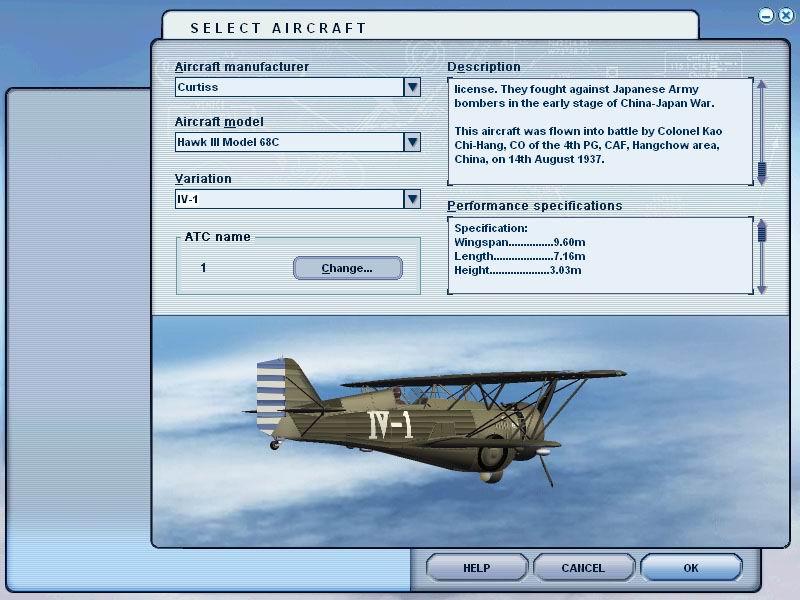Click inside the Description text box
The width and height of the screenshot is (800, 600).
(x=598, y=131)
